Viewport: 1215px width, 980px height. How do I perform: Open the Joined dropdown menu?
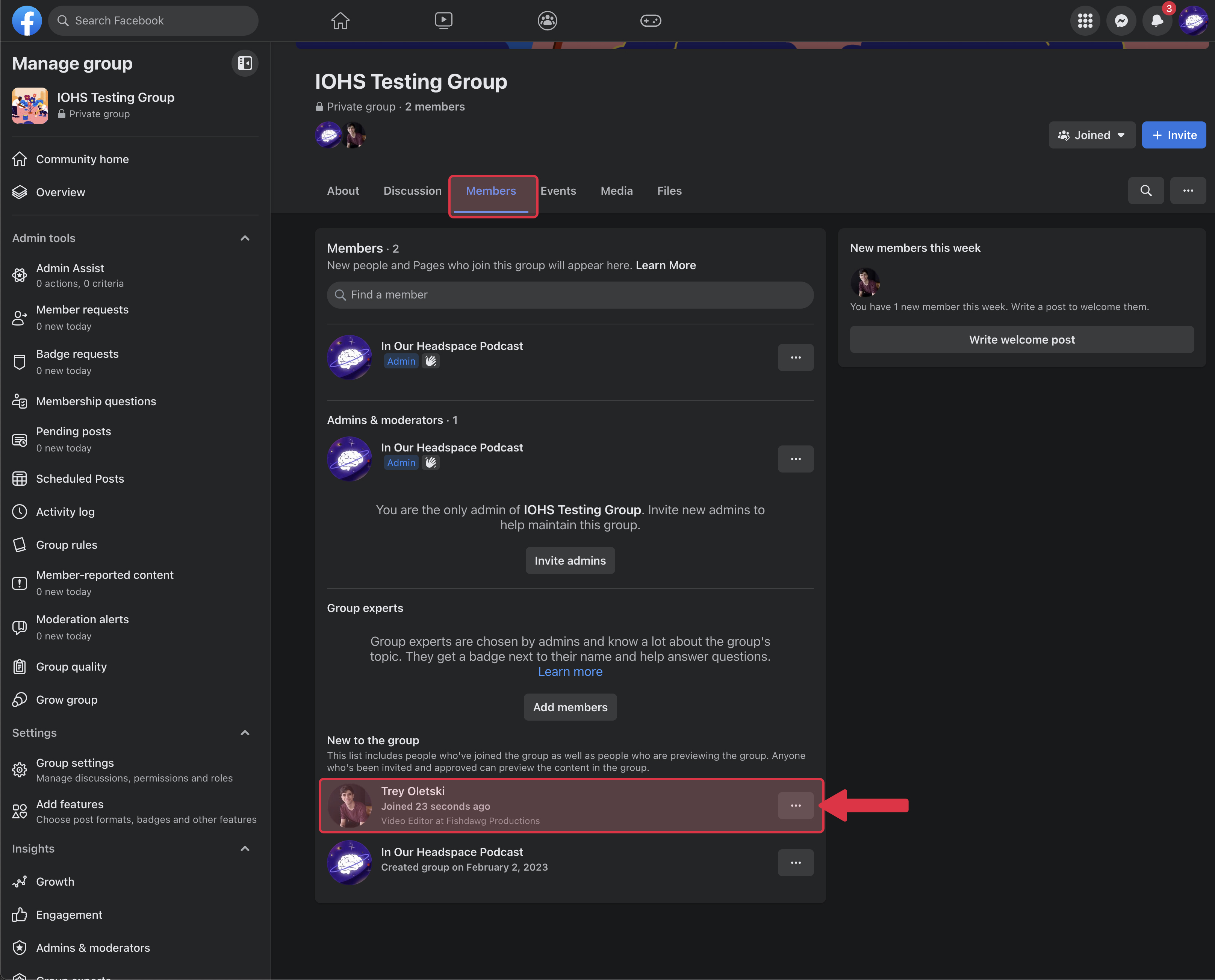coord(1091,135)
